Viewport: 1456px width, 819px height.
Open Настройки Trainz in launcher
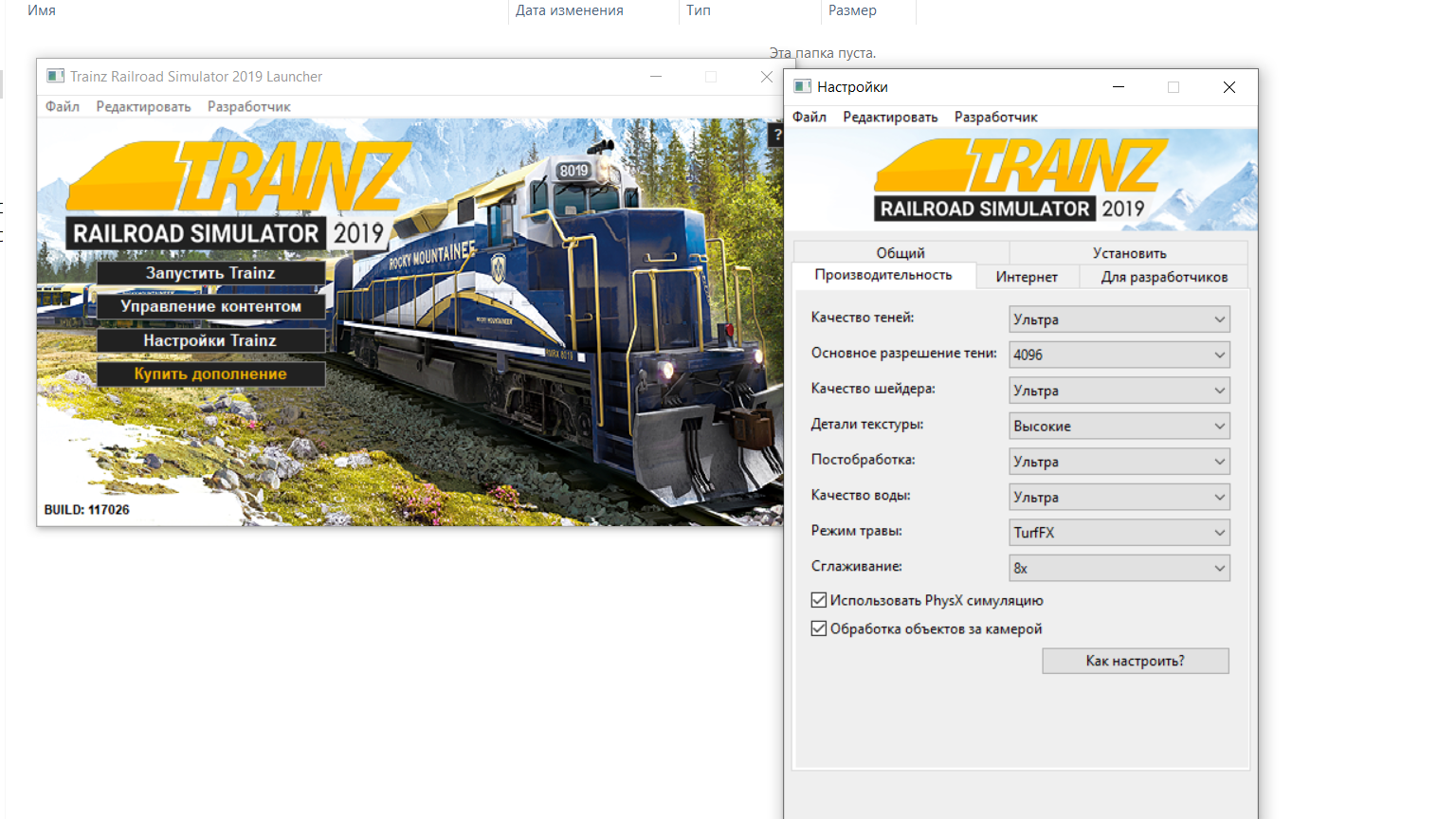coord(210,340)
